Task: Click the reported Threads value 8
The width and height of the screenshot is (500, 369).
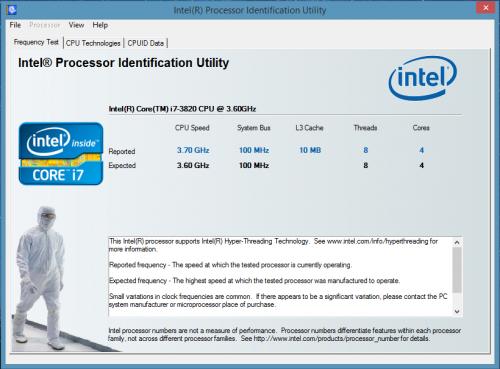Action: coord(366,150)
